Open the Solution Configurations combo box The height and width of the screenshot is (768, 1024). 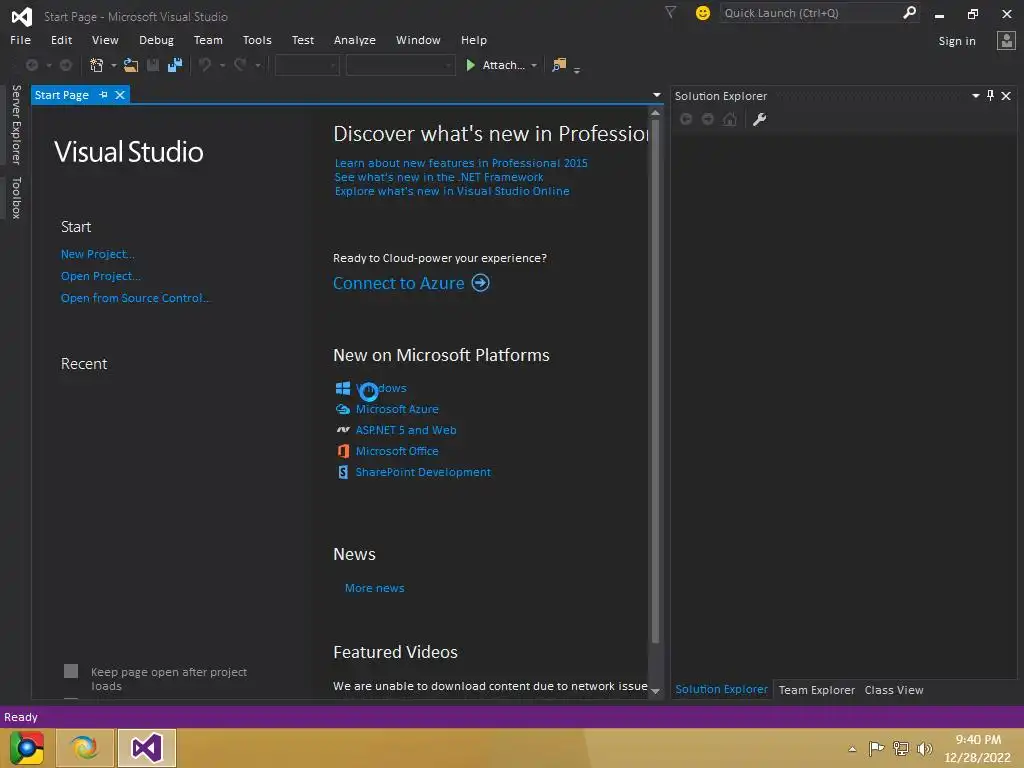(x=307, y=65)
